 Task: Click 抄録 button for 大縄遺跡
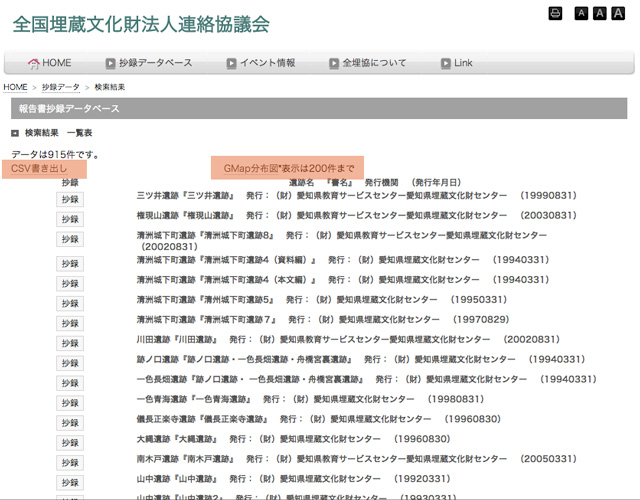tap(70, 443)
